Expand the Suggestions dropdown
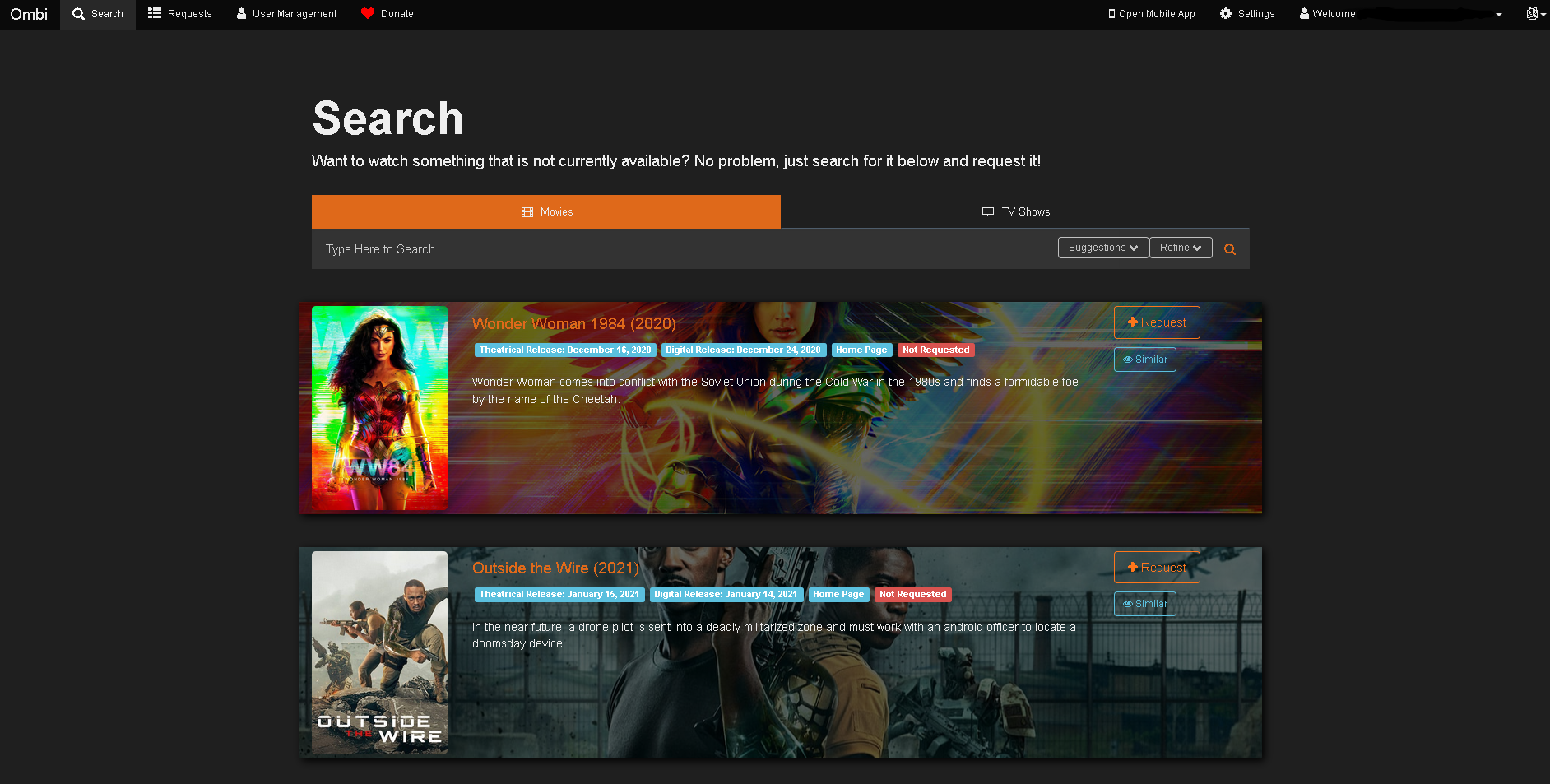Screen dimensions: 1550x784 click(x=1102, y=248)
